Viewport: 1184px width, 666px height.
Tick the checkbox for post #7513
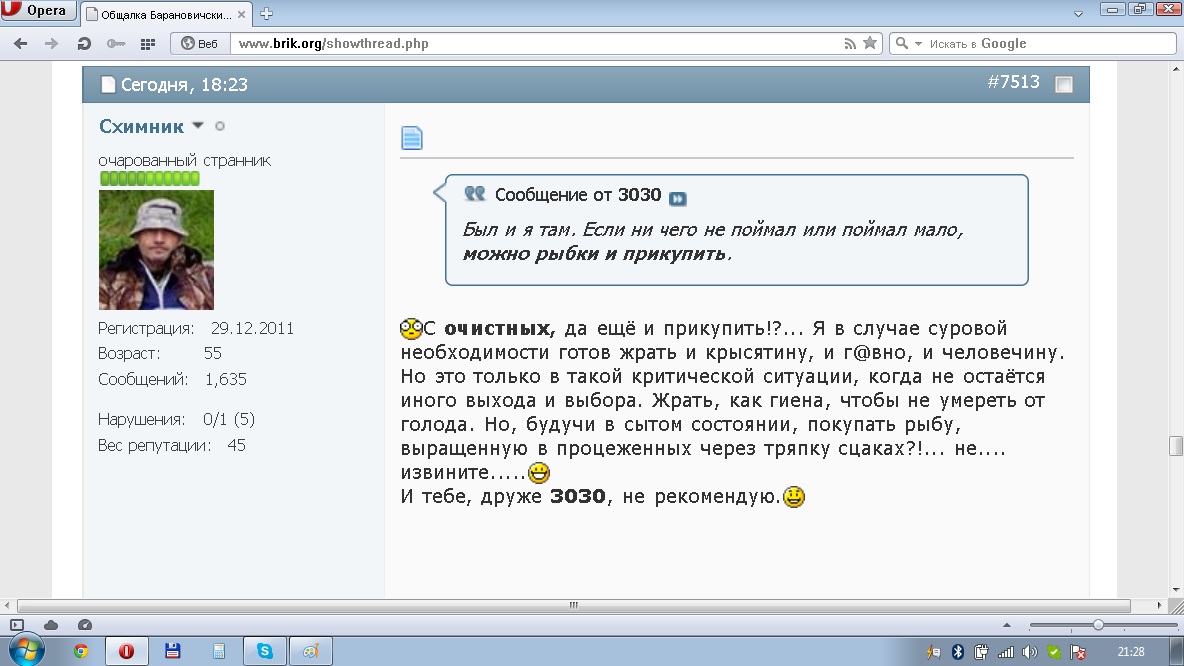tap(1064, 85)
